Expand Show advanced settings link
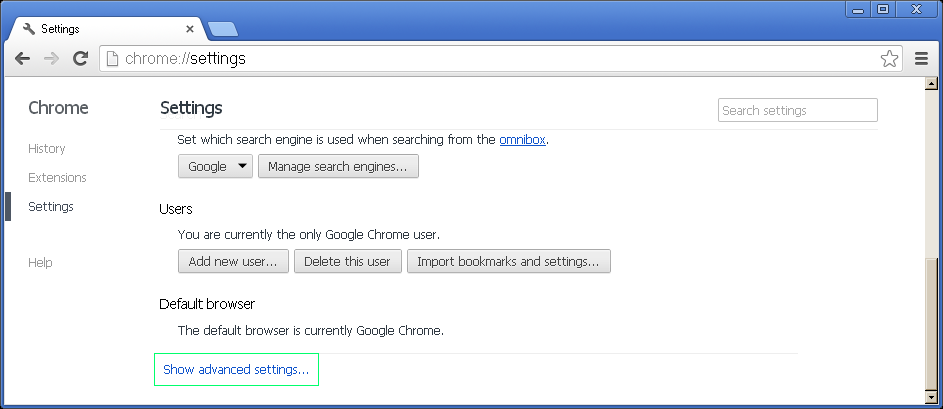 point(236,370)
